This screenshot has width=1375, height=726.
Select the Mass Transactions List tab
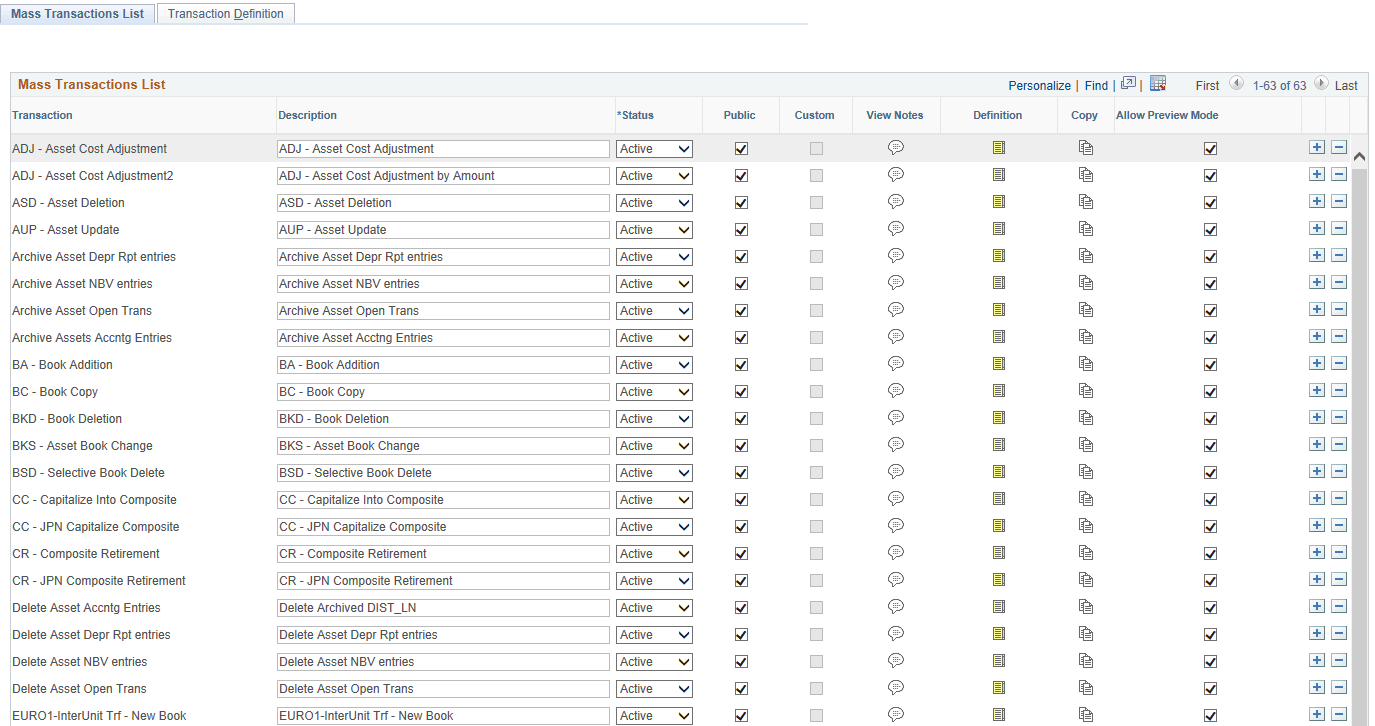77,13
